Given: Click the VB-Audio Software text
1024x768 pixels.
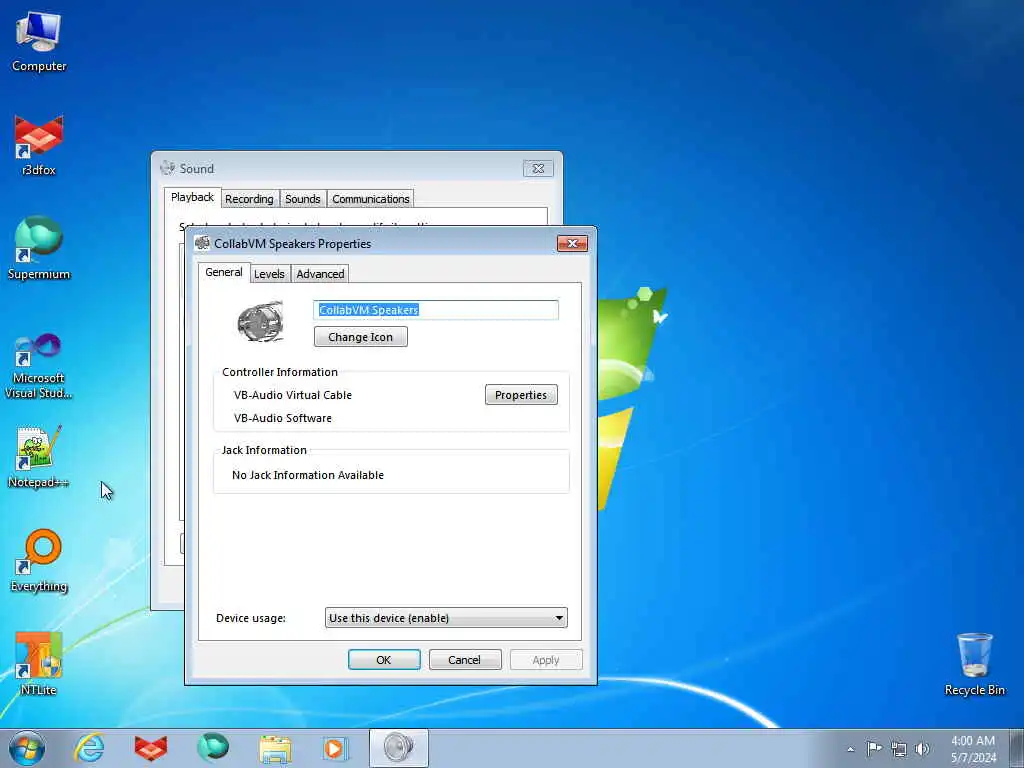Looking at the screenshot, I should click(x=283, y=418).
